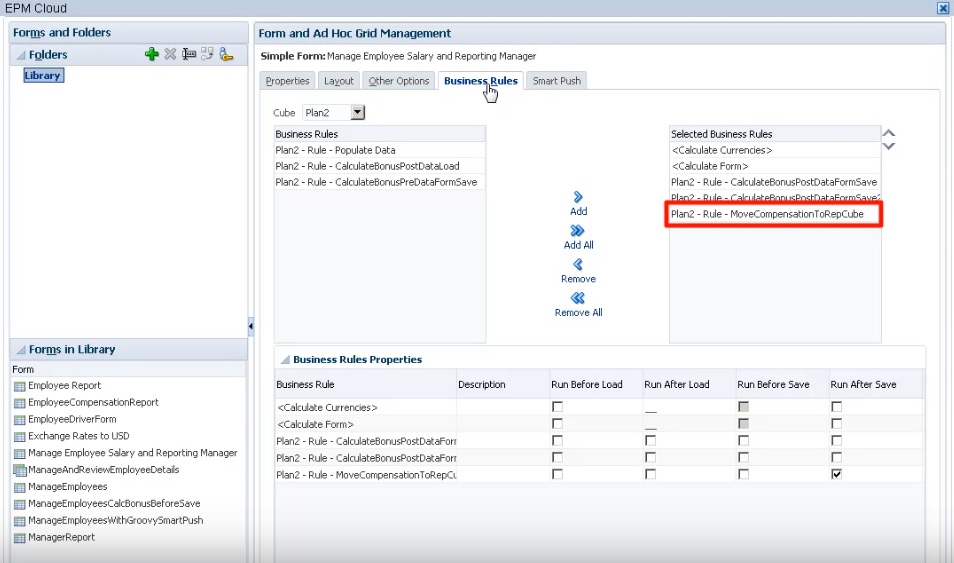Click the Remove All double-arrow icon
The height and width of the screenshot is (563, 954).
pyautogui.click(x=577, y=298)
